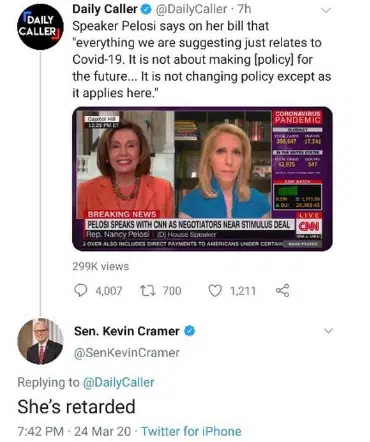Open Sen. Kevin Cramer's profile picture
This screenshot has height=442, width=370.
pos(40,341)
